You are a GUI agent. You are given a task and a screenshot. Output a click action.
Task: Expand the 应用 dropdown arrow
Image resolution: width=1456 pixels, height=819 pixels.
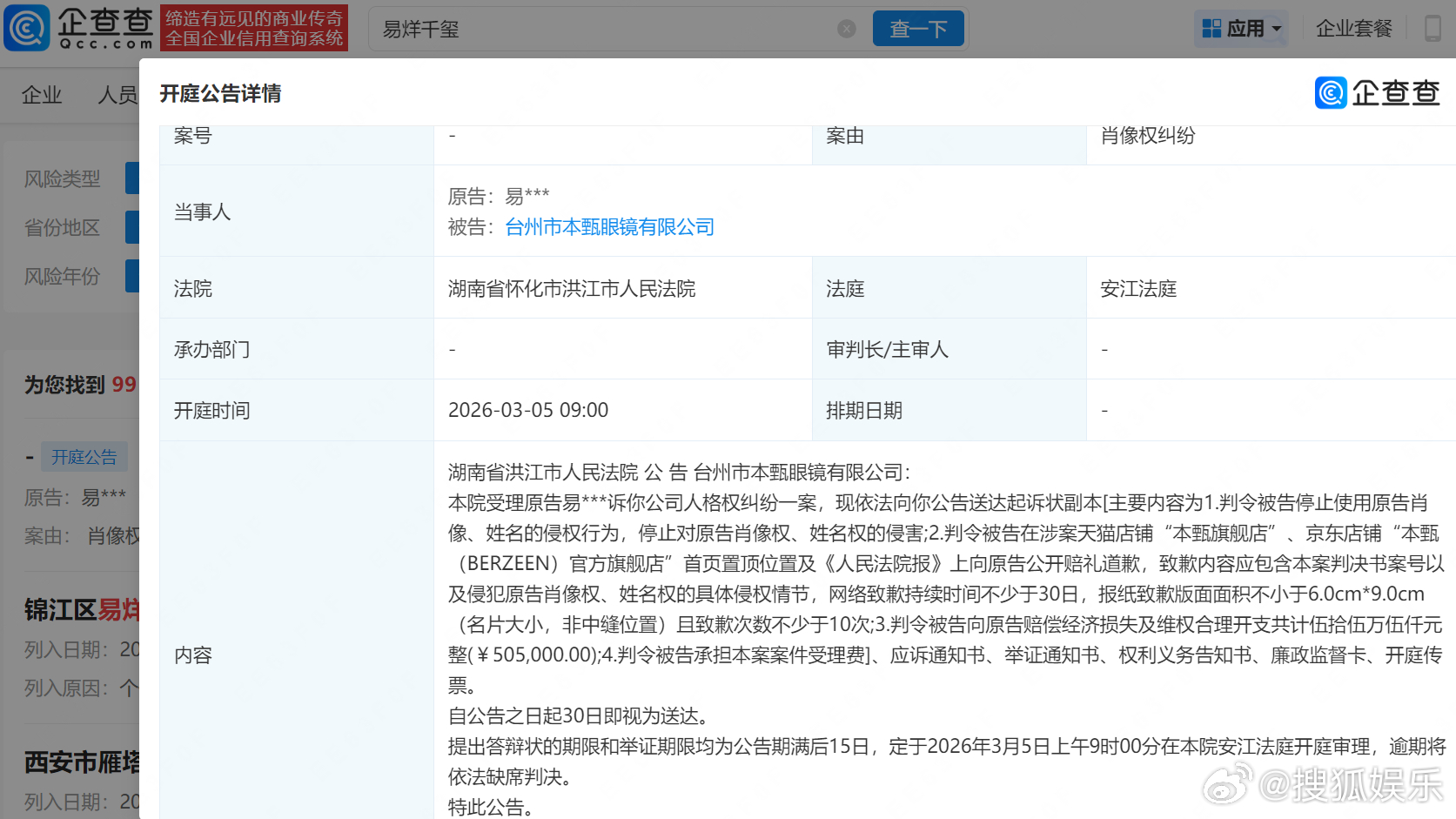pos(1277,29)
